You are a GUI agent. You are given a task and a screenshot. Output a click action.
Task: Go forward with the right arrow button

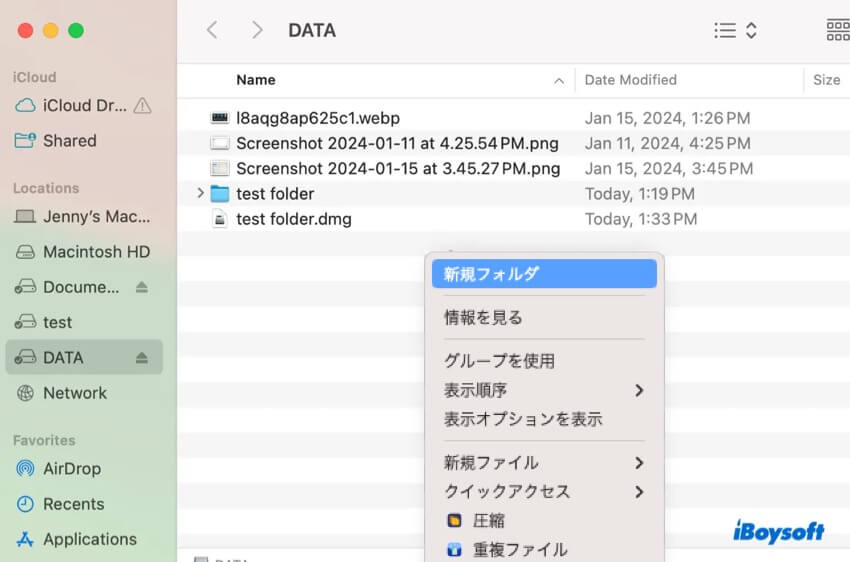click(x=257, y=30)
